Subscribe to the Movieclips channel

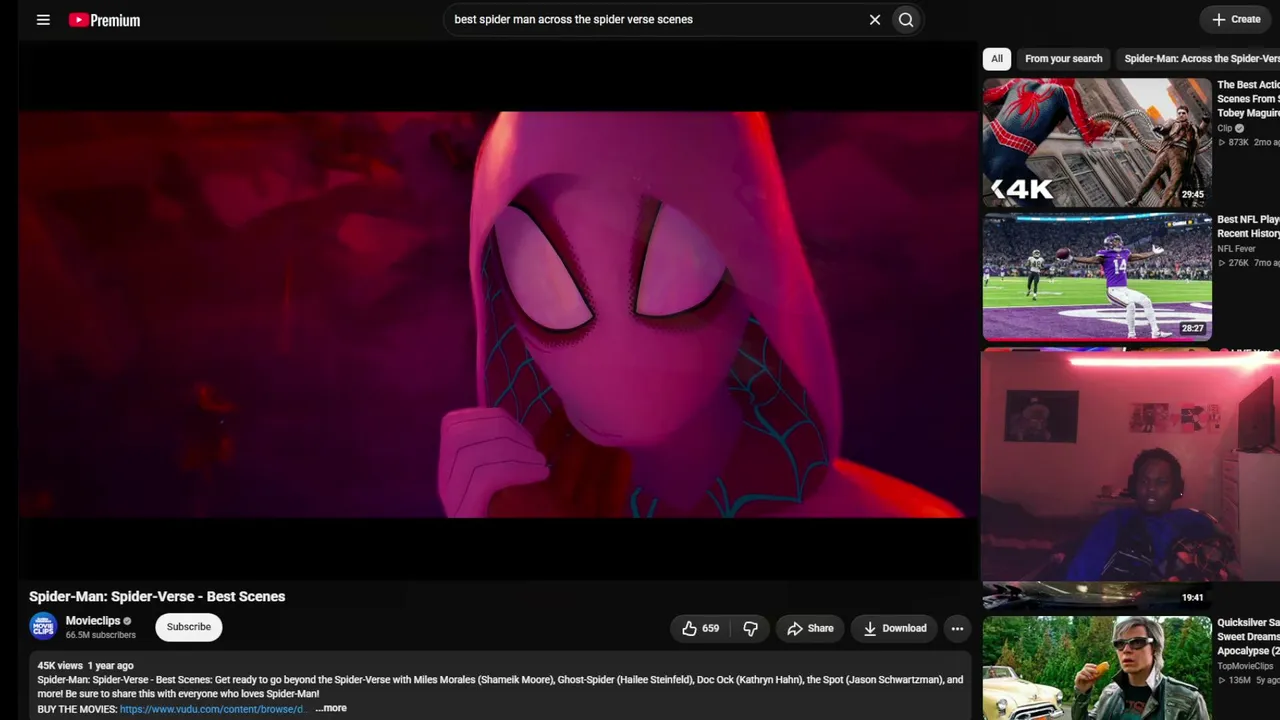pyautogui.click(x=189, y=627)
